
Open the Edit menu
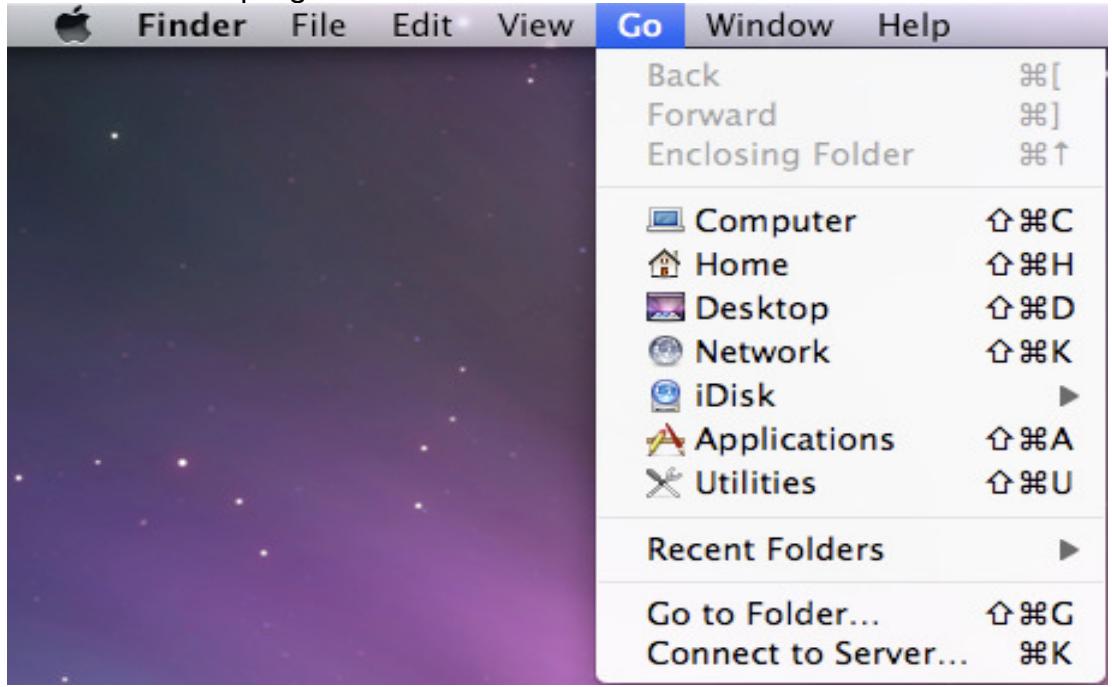point(422,26)
